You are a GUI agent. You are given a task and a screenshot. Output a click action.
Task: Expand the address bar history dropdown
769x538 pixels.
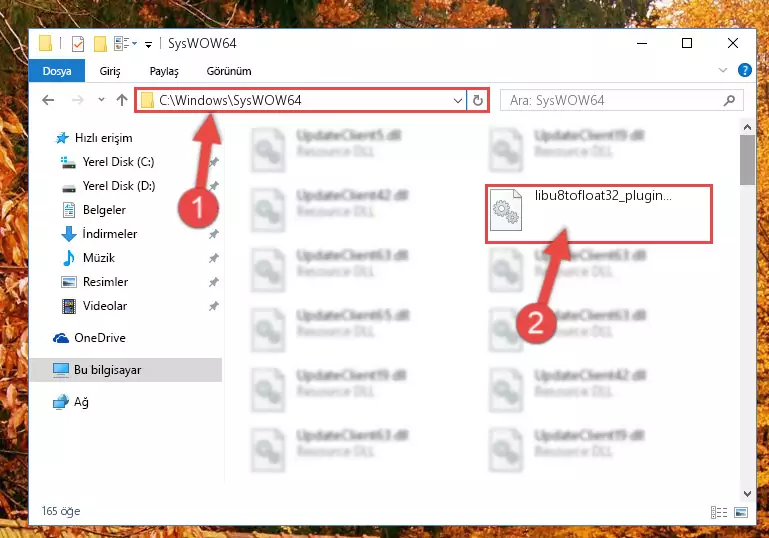(458, 101)
